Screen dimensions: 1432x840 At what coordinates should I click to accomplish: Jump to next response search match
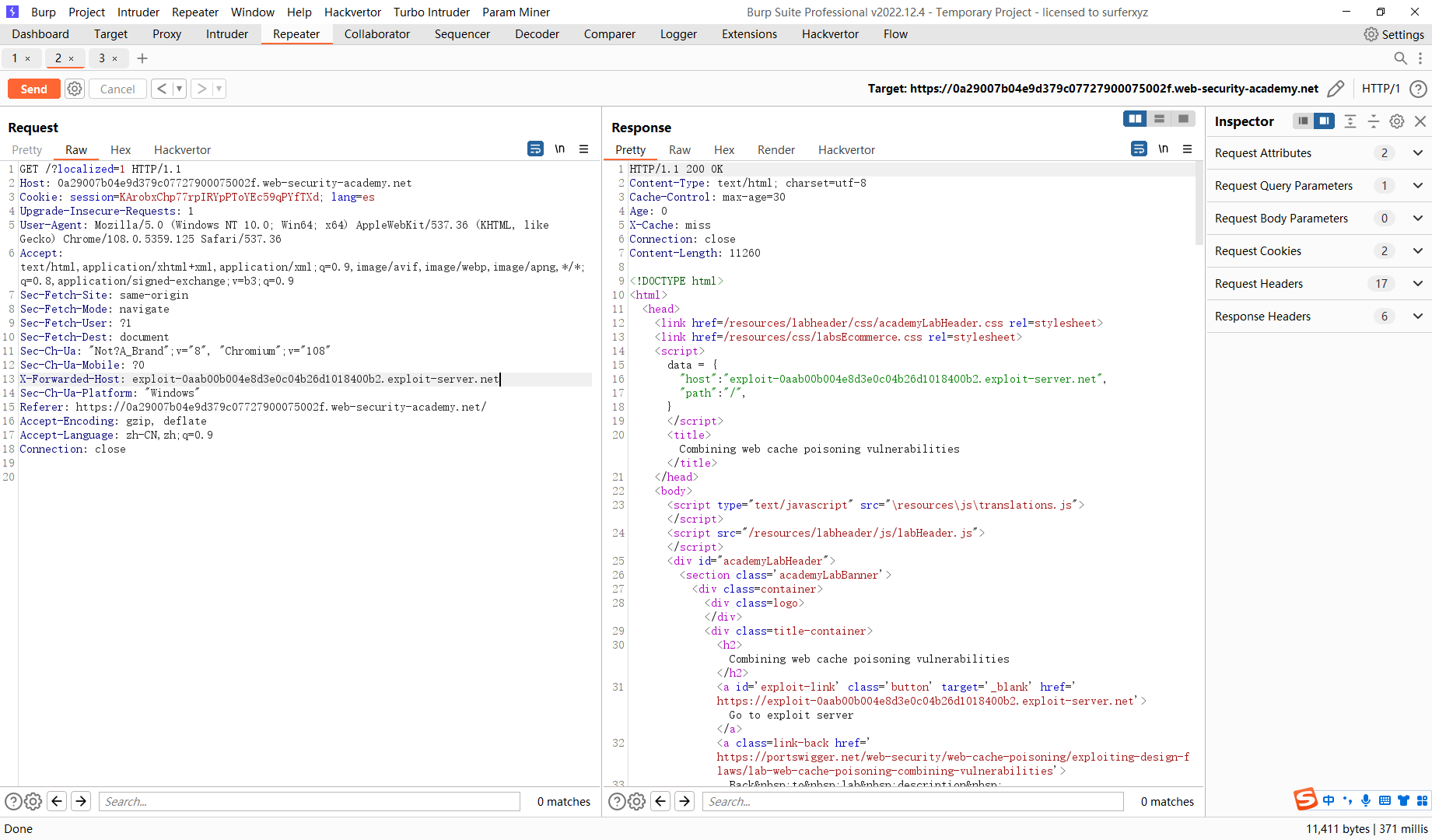pyautogui.click(x=684, y=801)
